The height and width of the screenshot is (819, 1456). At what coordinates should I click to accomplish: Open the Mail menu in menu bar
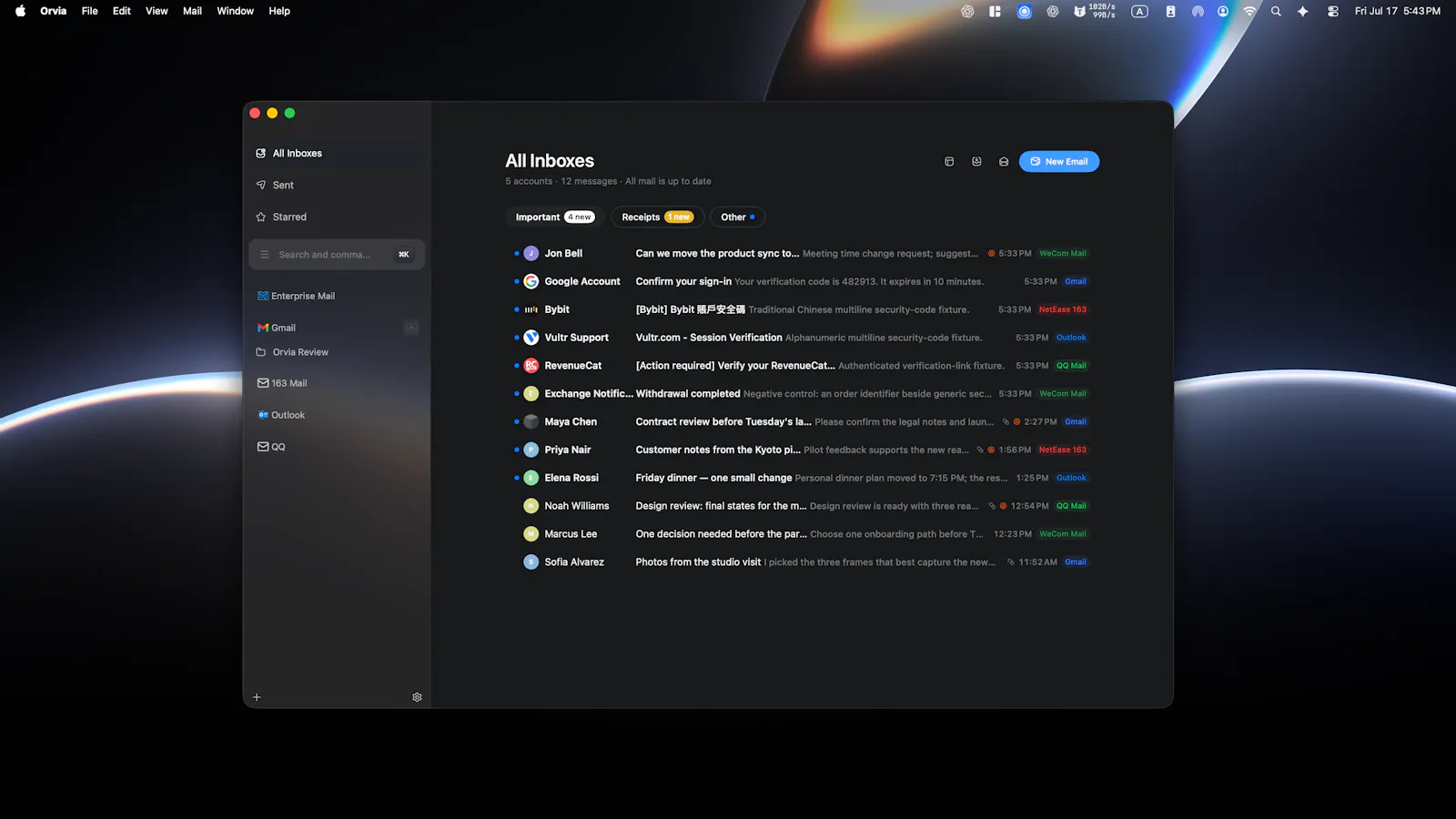click(x=192, y=11)
